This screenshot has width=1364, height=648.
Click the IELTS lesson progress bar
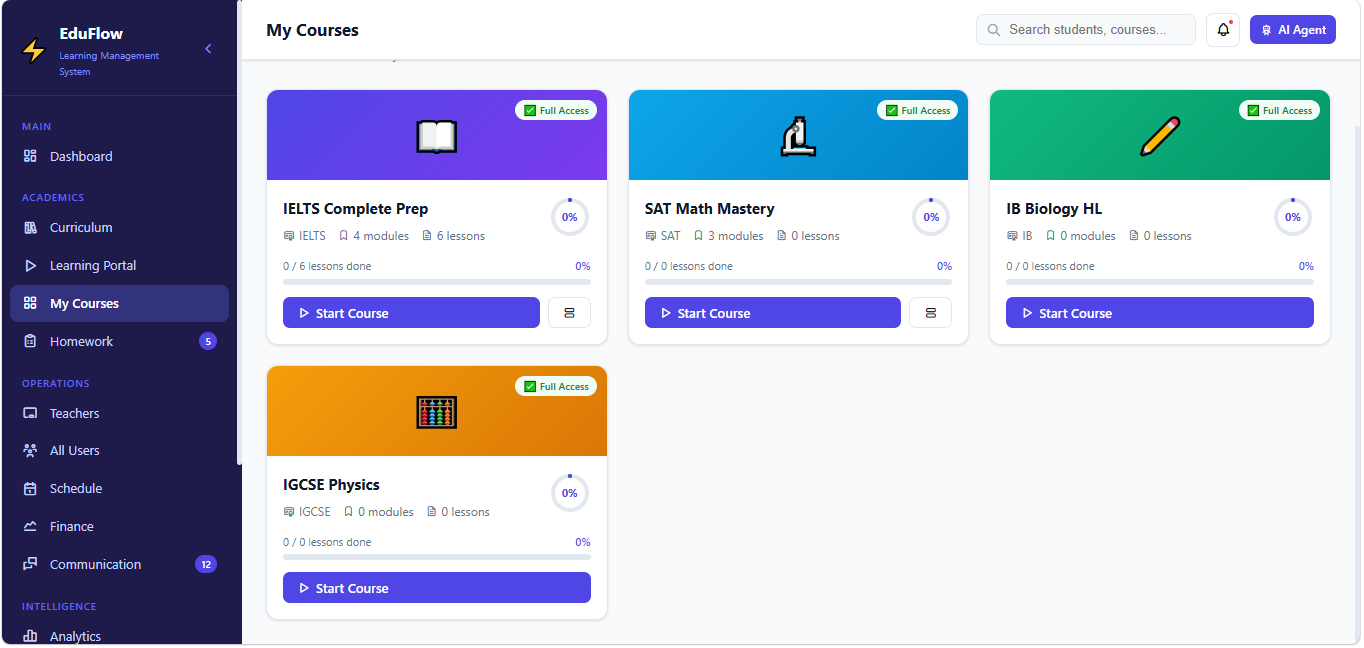click(437, 282)
